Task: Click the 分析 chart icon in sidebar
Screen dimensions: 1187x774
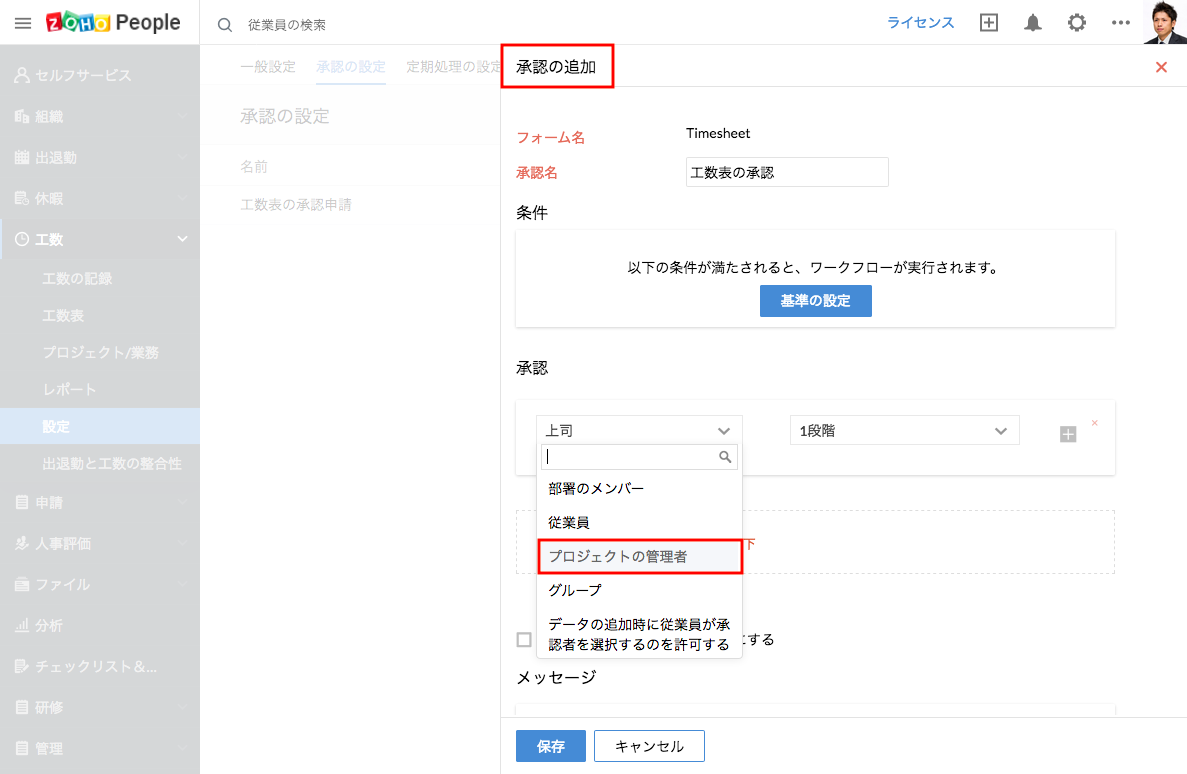Action: 22,625
